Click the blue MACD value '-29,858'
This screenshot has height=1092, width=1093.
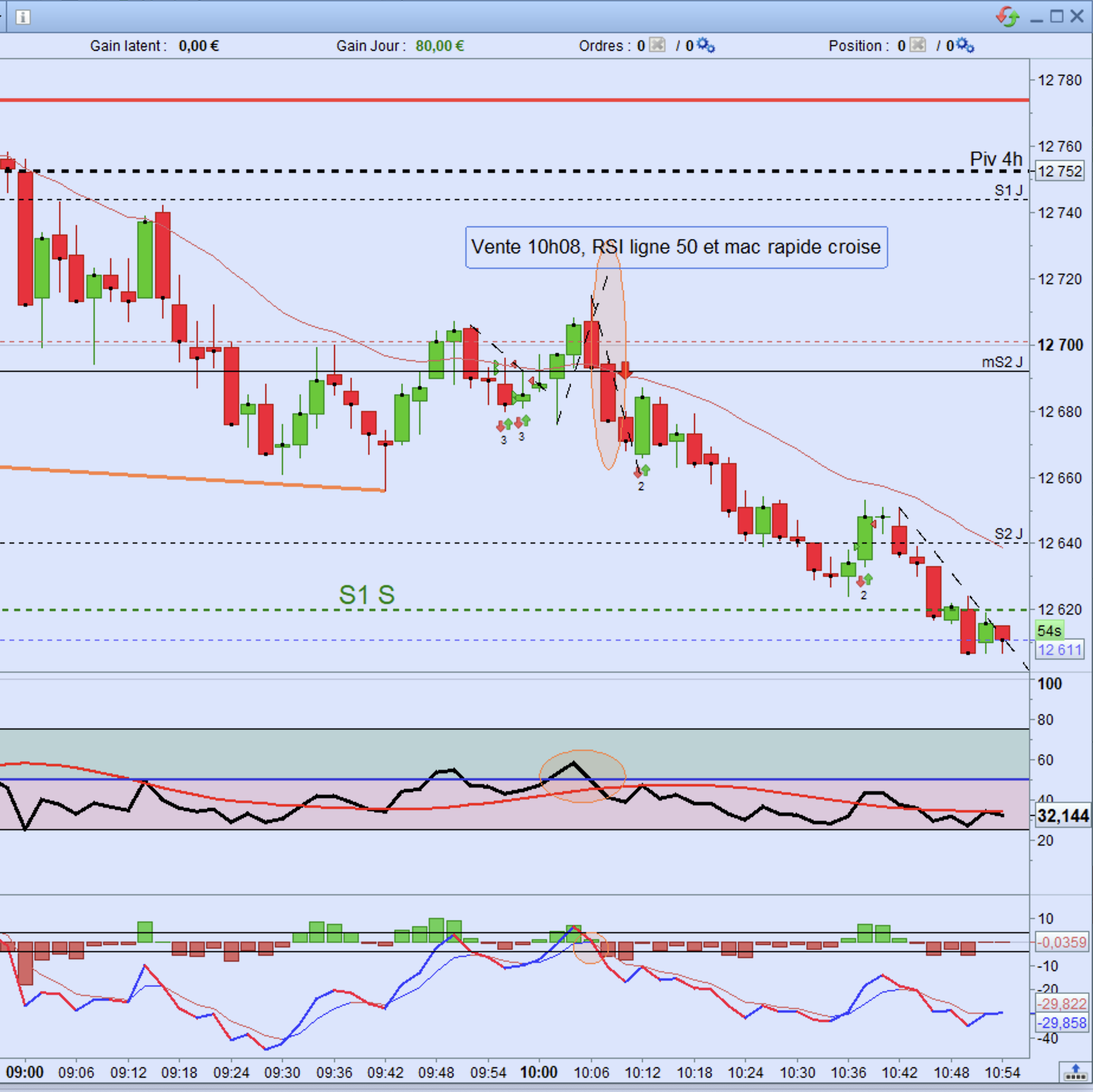pyautogui.click(x=1062, y=1023)
